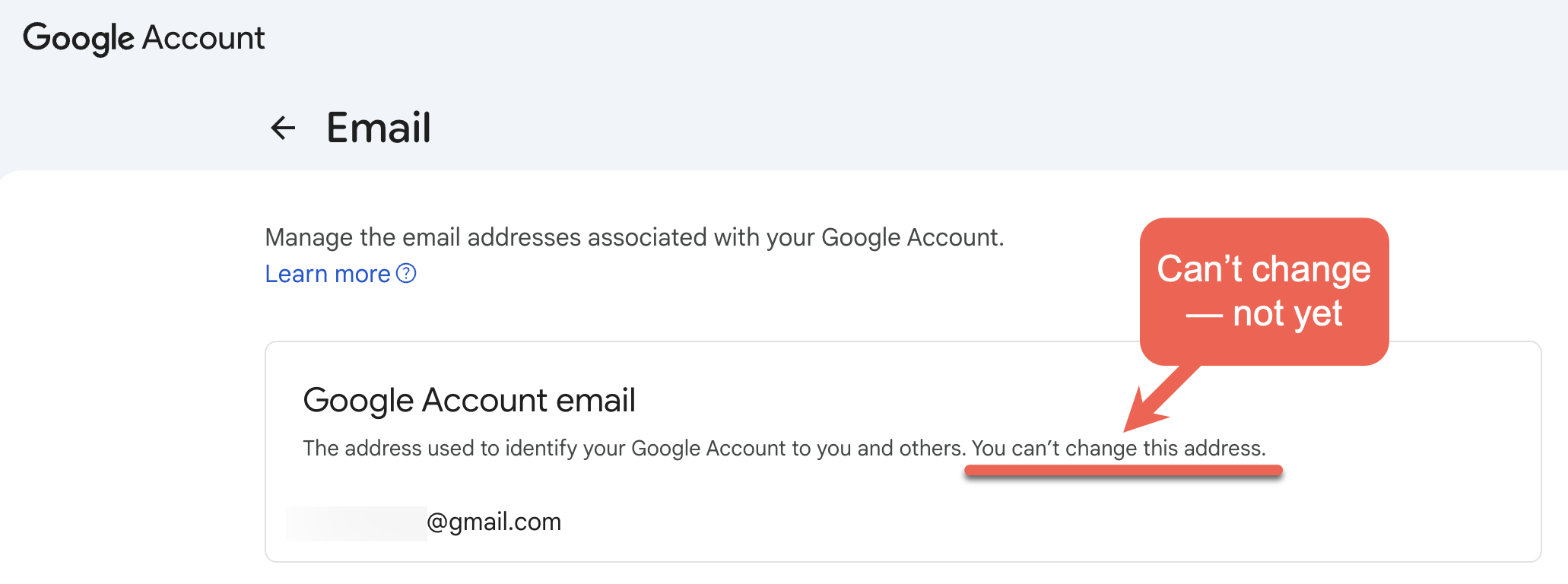
Task: Click "not yet" text in red callout
Action: coord(1287,313)
